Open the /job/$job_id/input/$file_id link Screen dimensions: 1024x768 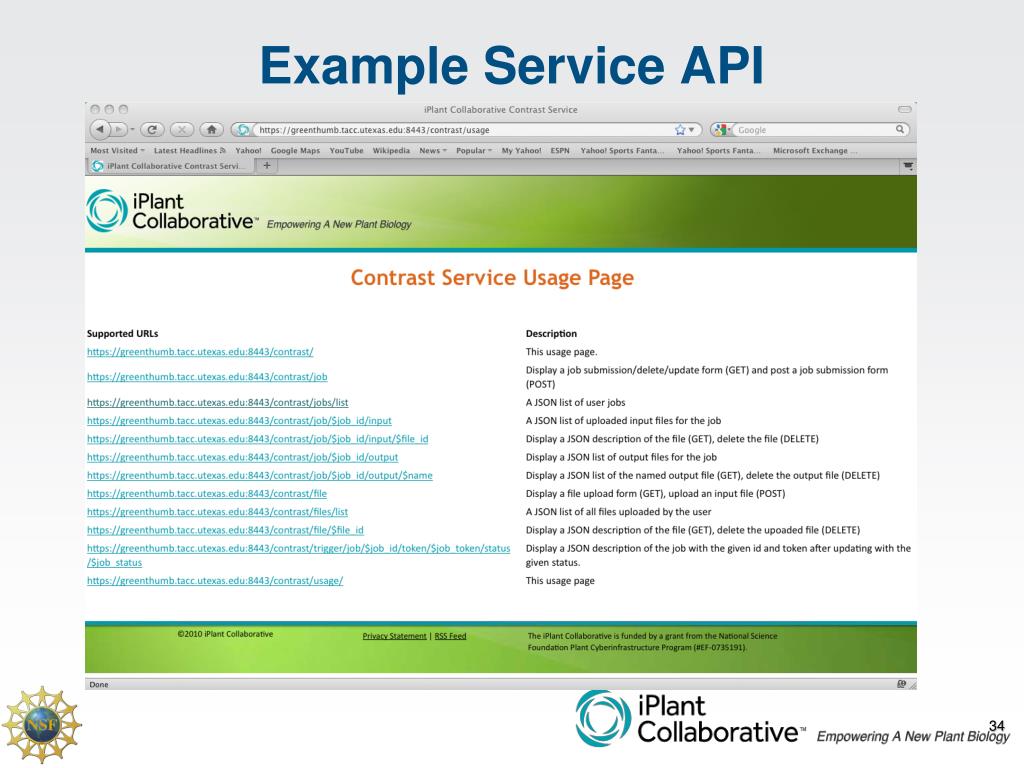(x=257, y=439)
